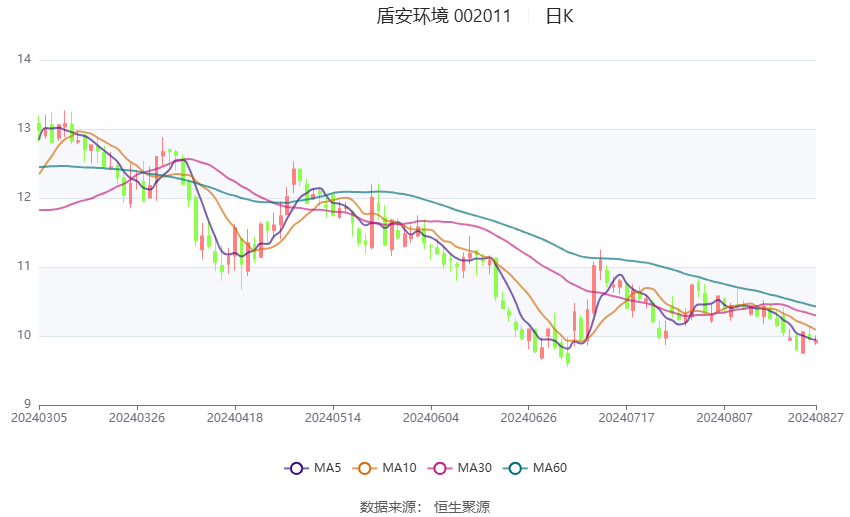This screenshot has width=850, height=517.
Task: Toggle the MA10 orange legend marker
Action: (364, 468)
